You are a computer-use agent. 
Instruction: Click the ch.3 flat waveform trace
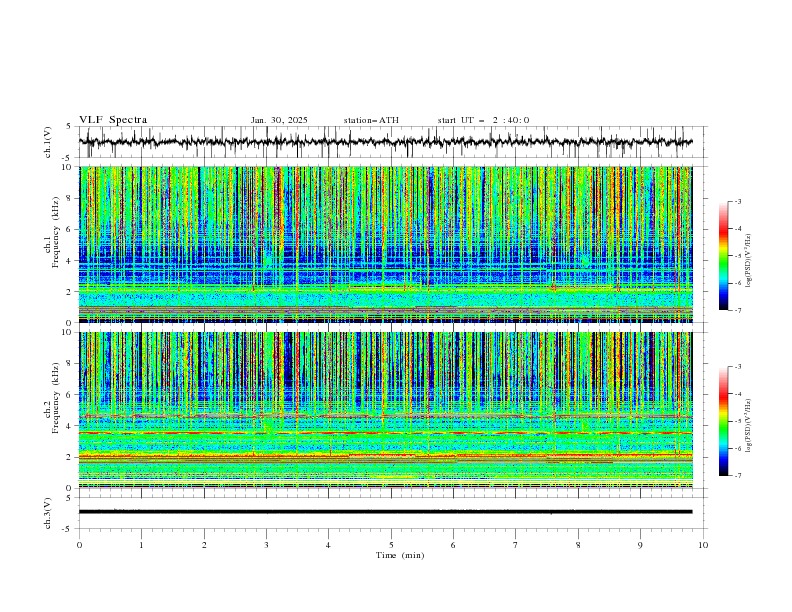coord(385,512)
